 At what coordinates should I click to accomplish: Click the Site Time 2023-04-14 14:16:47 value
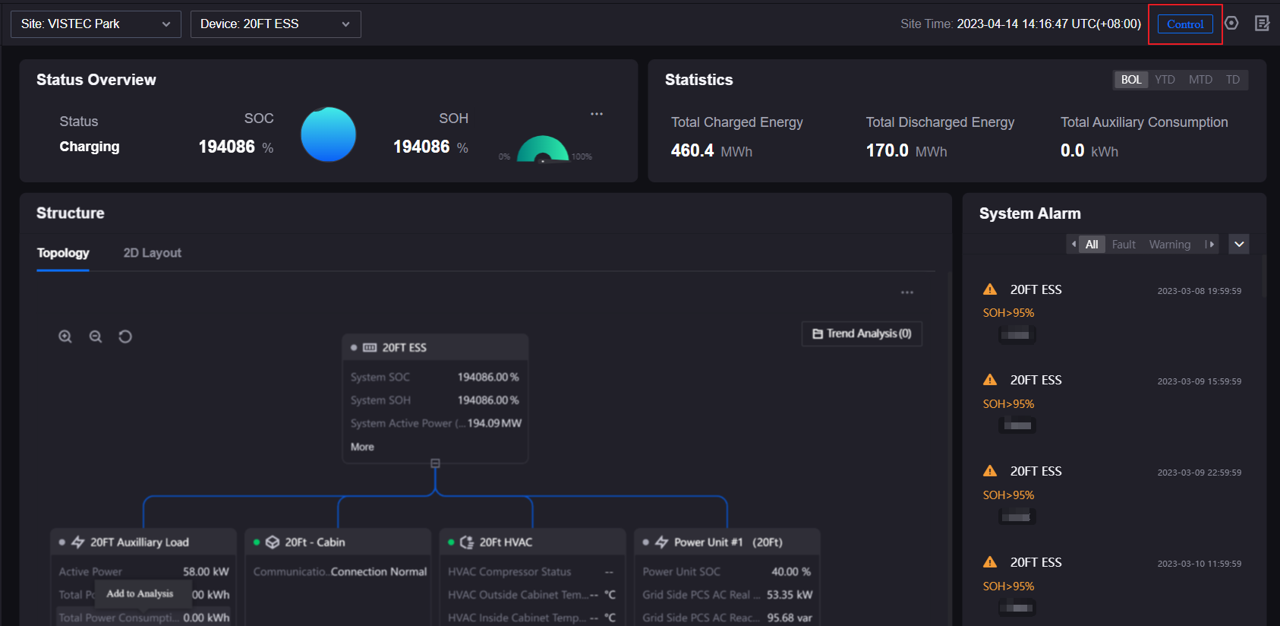tap(1049, 24)
